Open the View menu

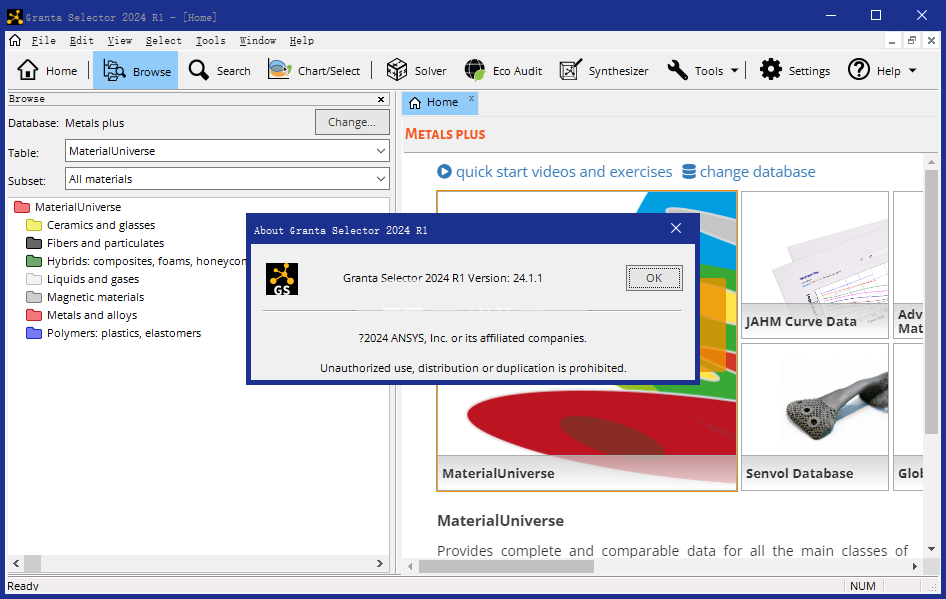[119, 40]
